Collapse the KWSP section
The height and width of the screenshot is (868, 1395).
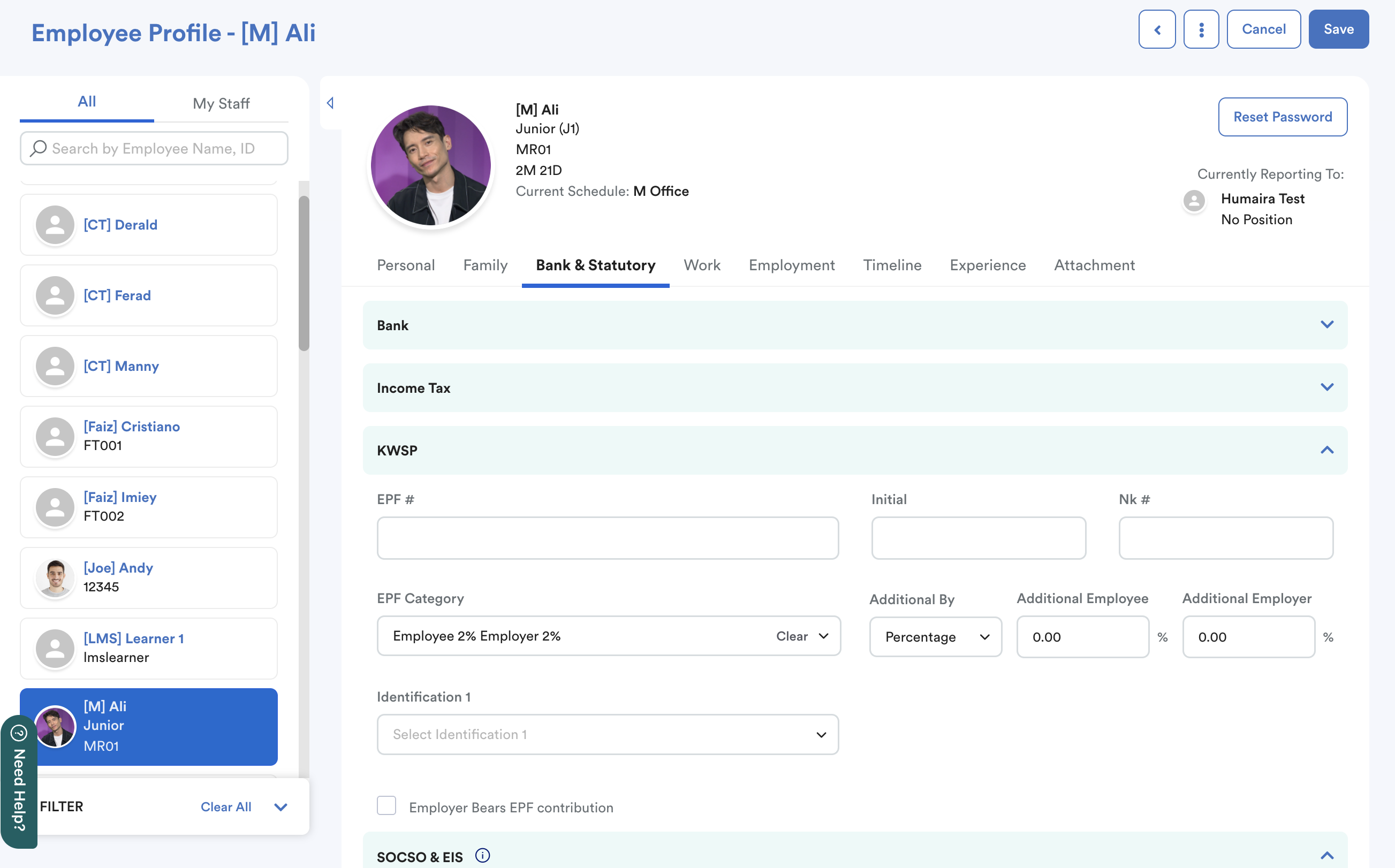pyautogui.click(x=1326, y=450)
